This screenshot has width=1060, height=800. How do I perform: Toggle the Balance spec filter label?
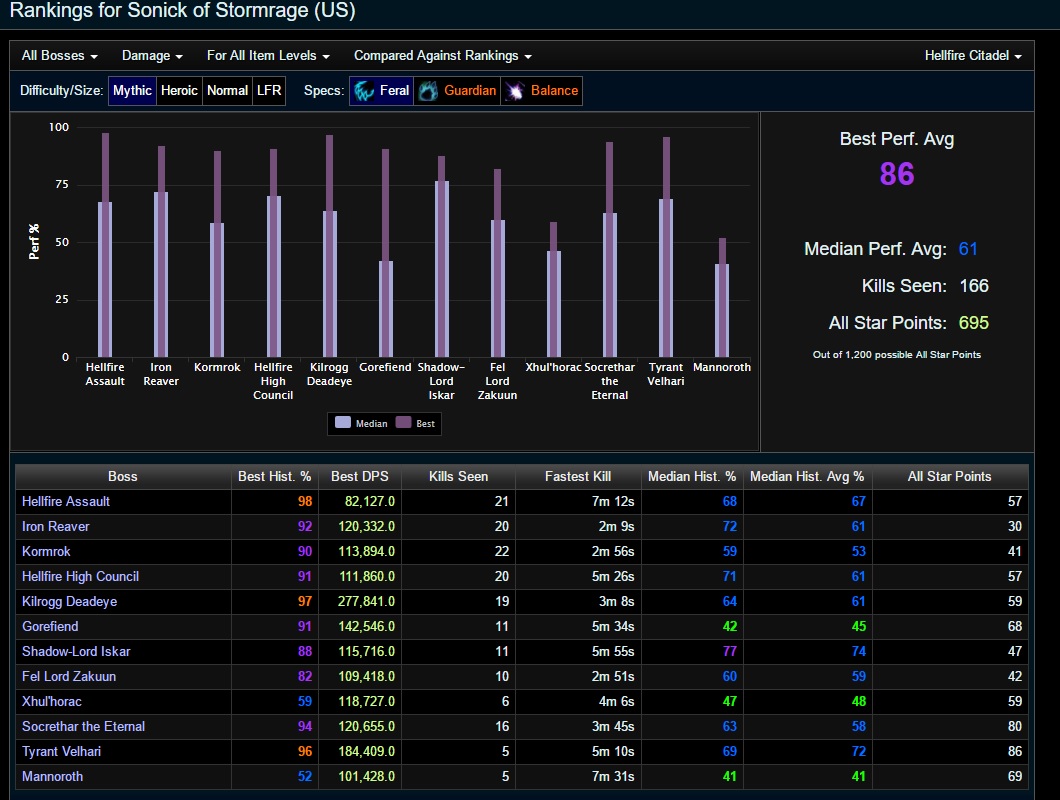coord(554,91)
